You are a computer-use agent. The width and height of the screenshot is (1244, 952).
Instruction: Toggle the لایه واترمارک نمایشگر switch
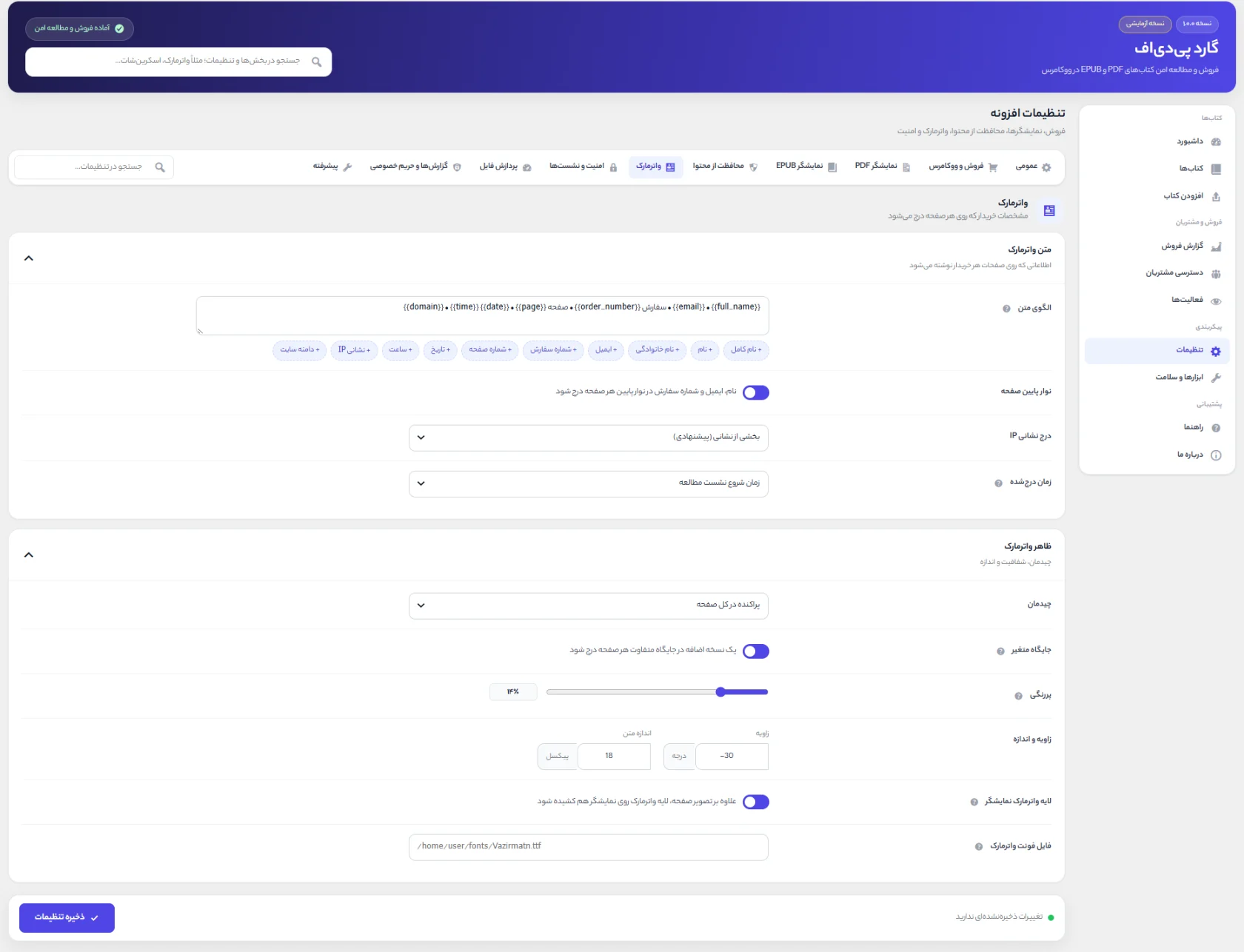tap(755, 802)
